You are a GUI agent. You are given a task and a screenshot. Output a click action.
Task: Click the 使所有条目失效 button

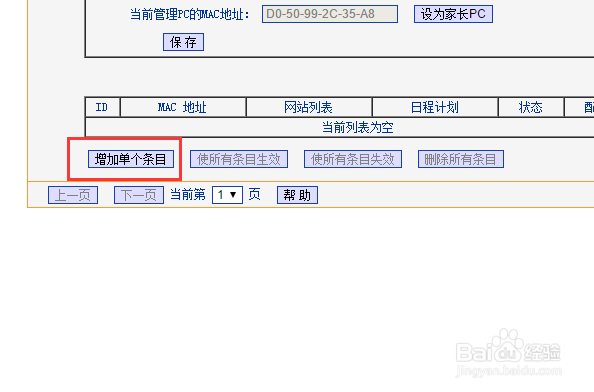tap(353, 159)
